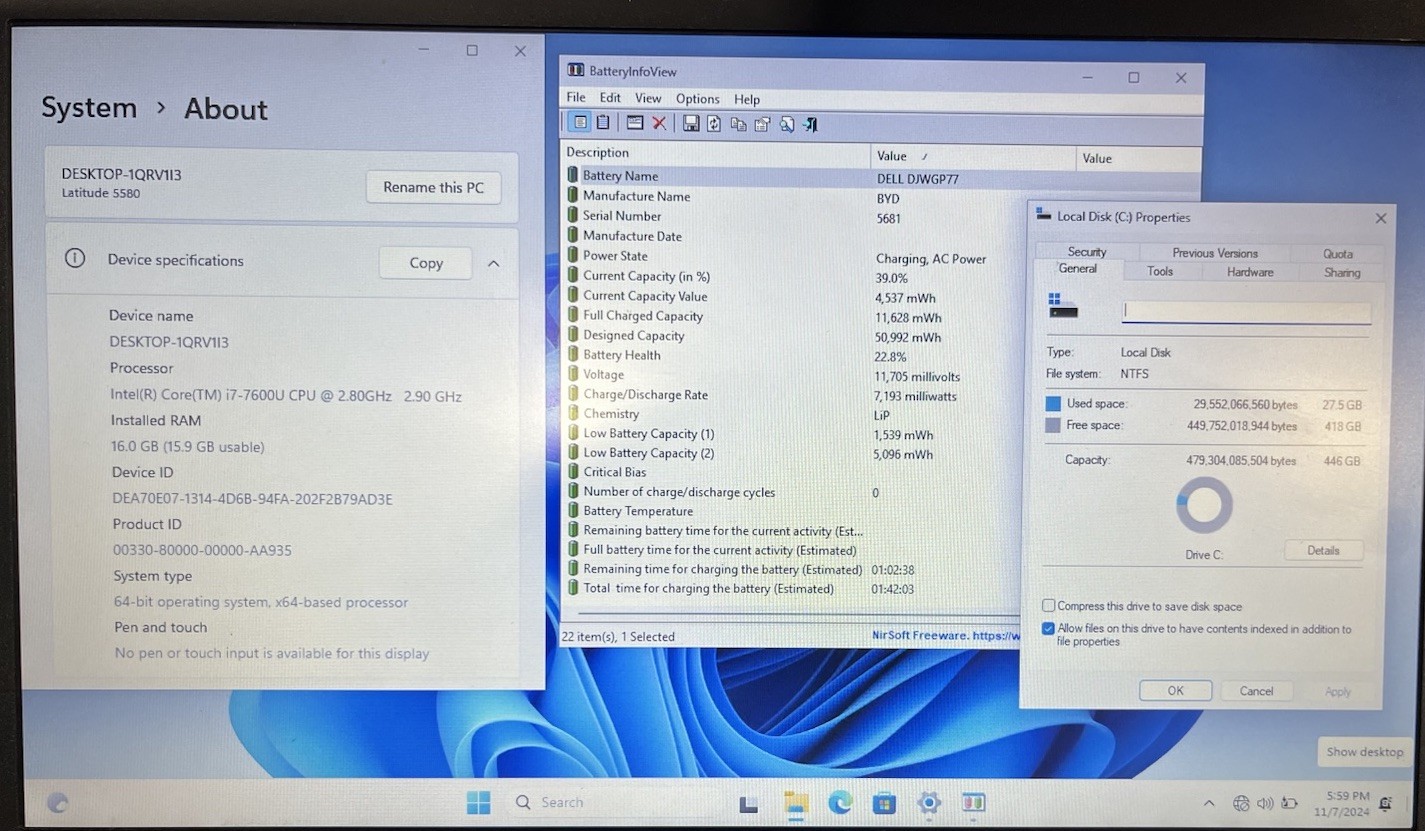Click the network globe tray icon
This screenshot has height=831, width=1425.
1241,803
